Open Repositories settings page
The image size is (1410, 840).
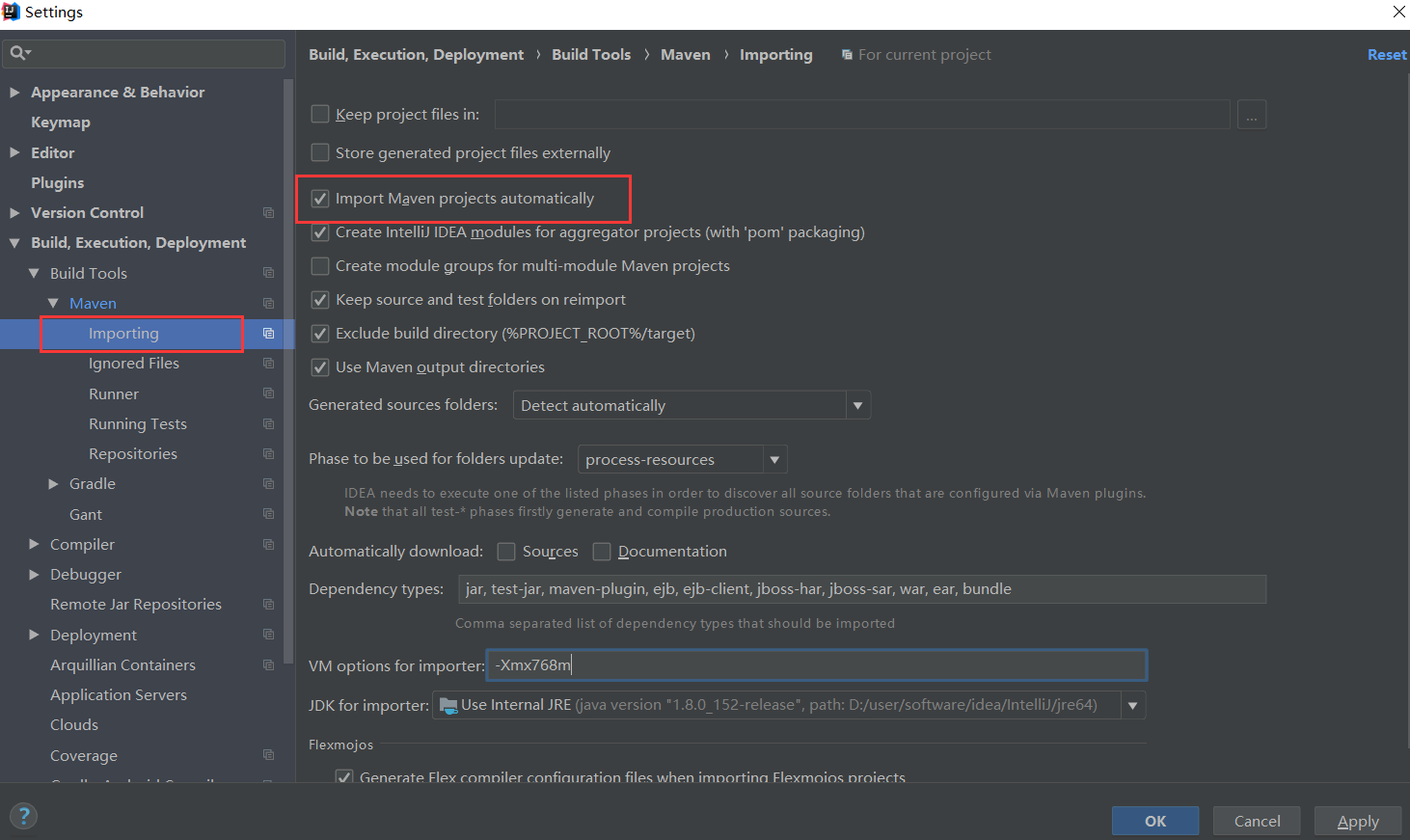point(133,454)
